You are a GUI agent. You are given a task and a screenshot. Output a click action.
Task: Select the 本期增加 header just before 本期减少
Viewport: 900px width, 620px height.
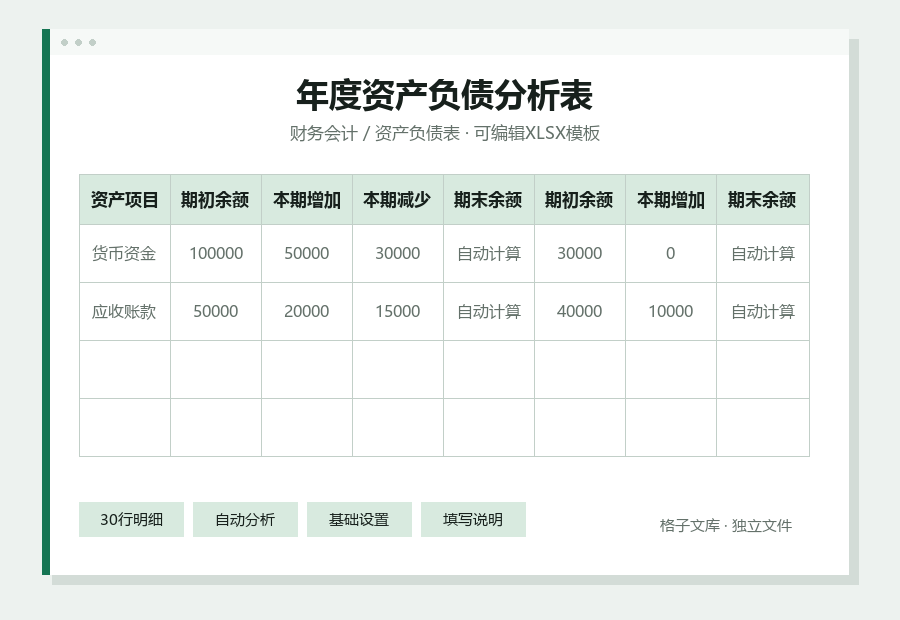[307, 200]
